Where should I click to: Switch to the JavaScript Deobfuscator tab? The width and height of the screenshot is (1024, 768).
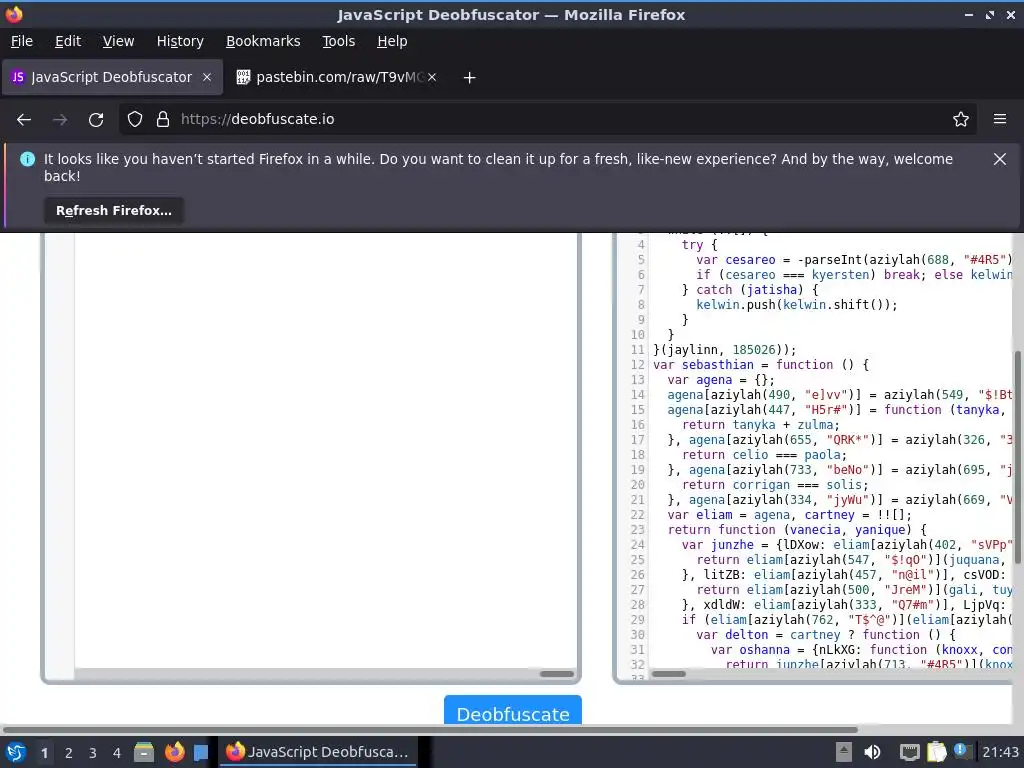pyautogui.click(x=112, y=77)
